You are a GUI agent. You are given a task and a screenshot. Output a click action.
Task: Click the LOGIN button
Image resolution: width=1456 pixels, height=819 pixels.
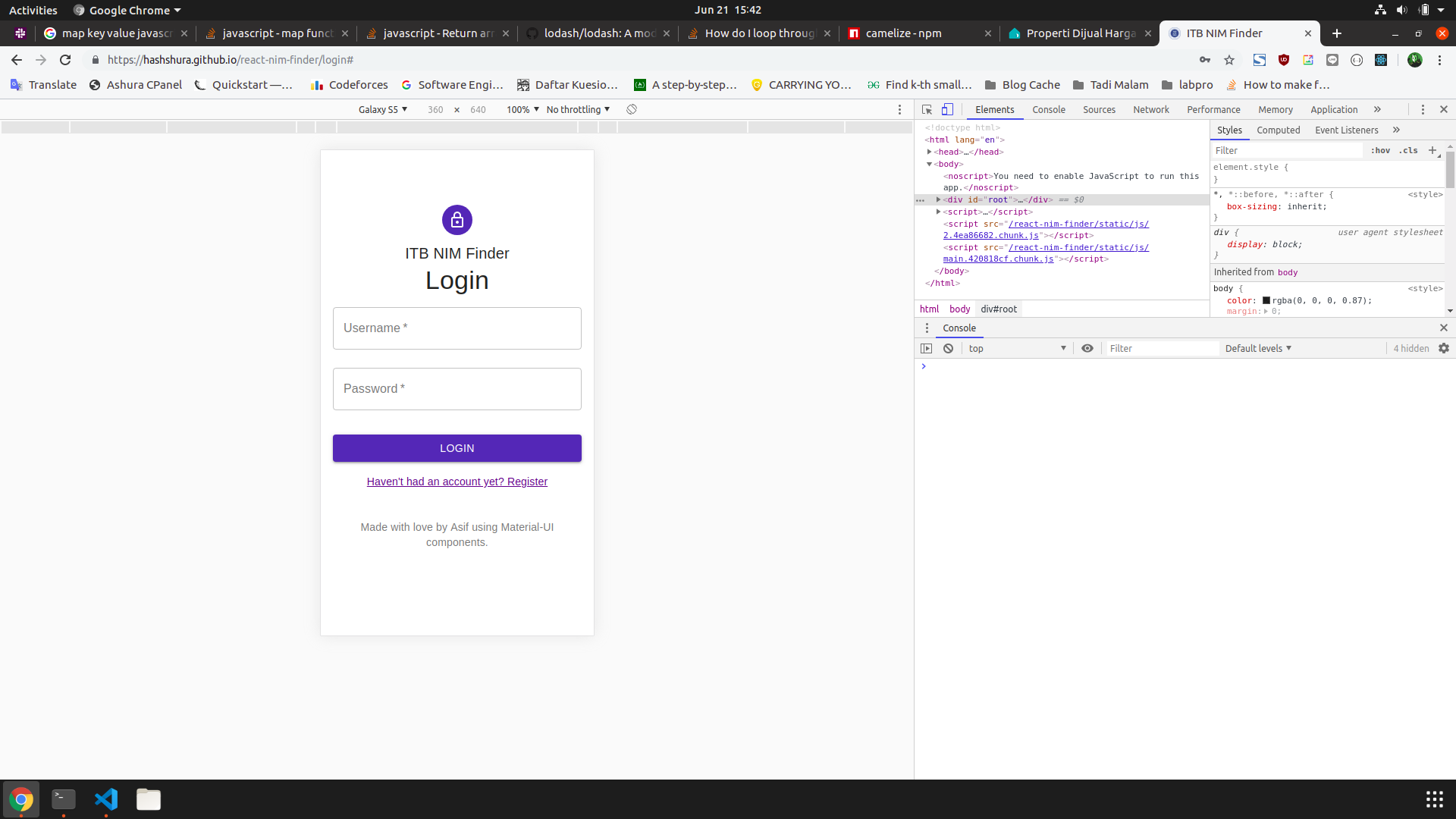point(457,447)
